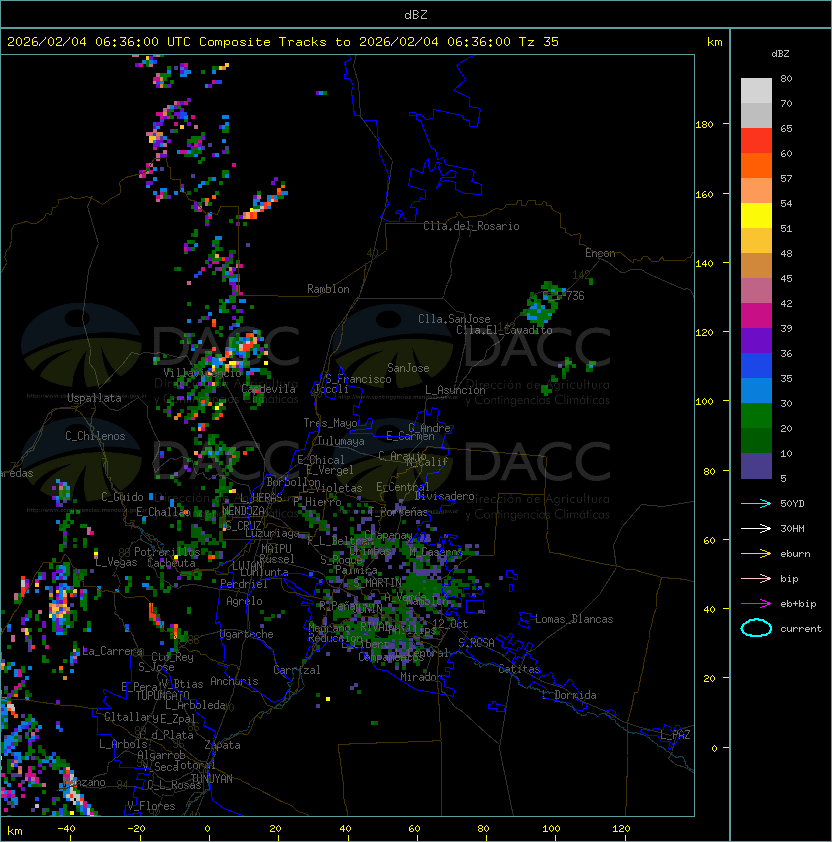Click the 'Uspallata' place label
The height and width of the screenshot is (842, 832).
94,398
